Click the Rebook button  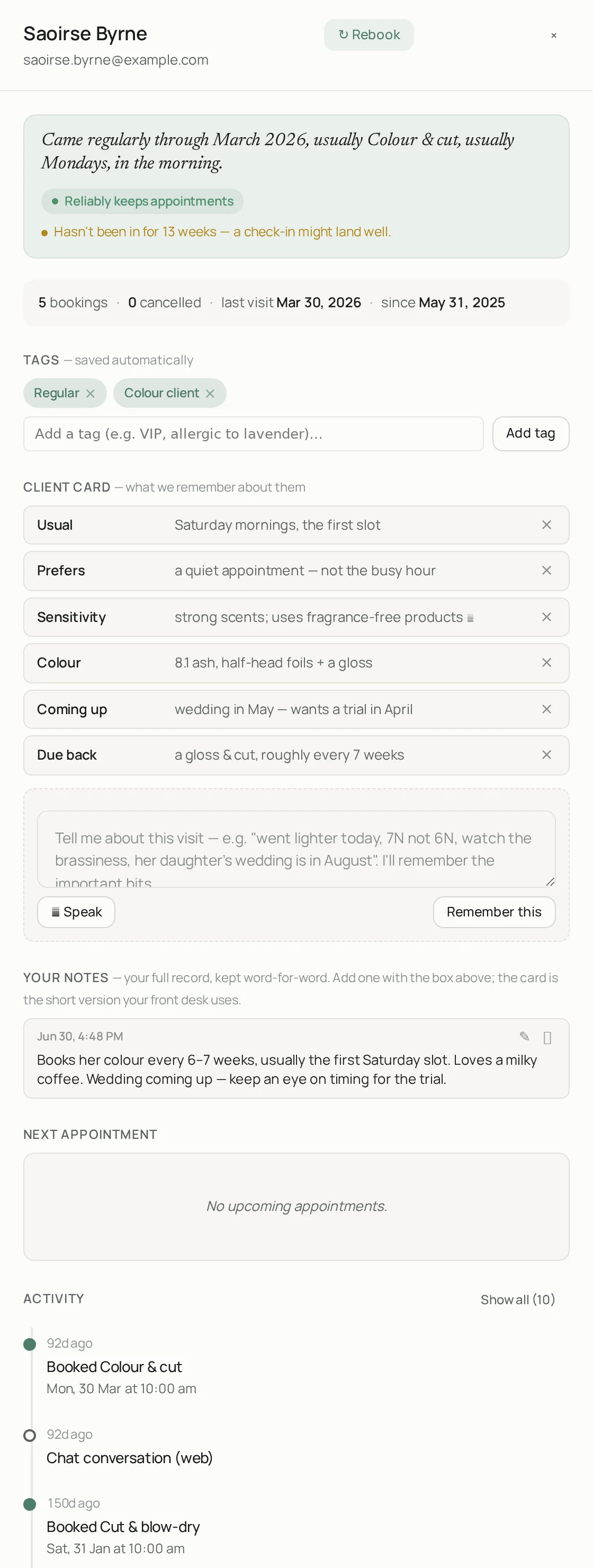[369, 34]
